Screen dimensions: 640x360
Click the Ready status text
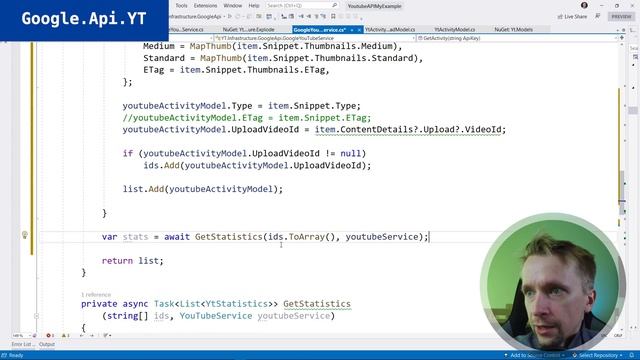(x=16, y=355)
